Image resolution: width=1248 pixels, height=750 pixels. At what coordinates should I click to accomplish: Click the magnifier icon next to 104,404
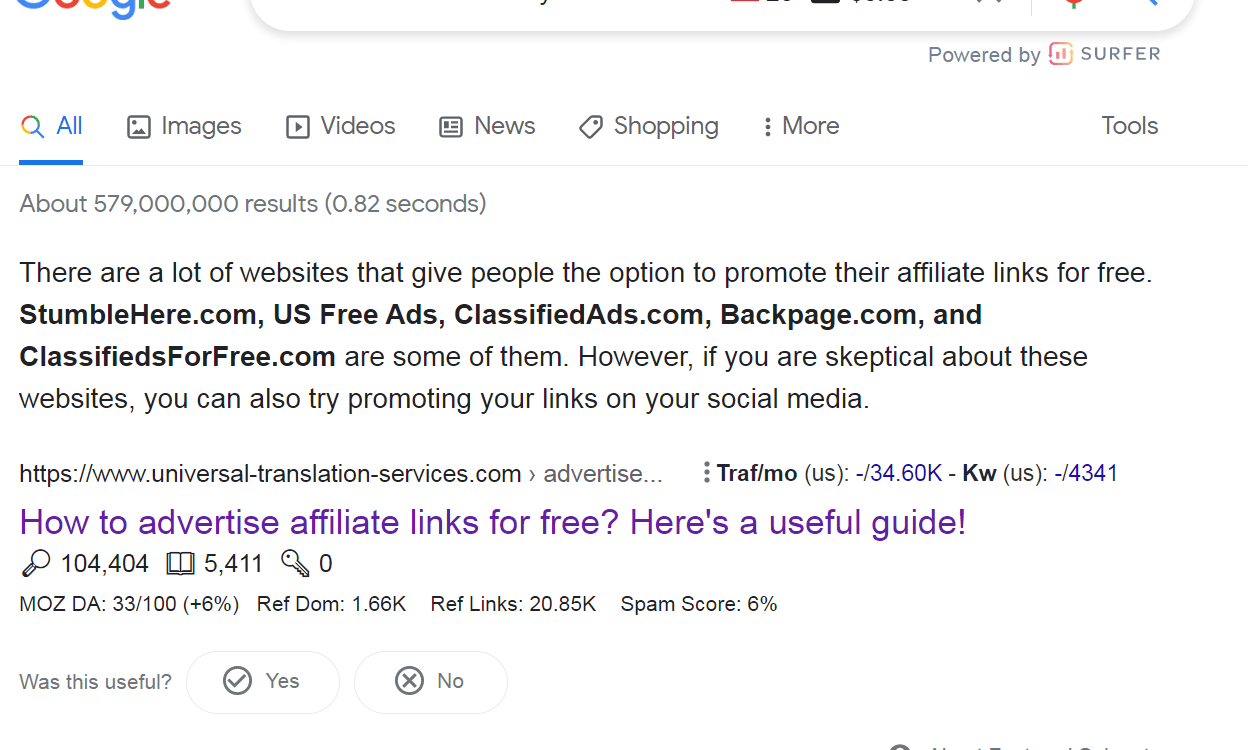coord(35,564)
